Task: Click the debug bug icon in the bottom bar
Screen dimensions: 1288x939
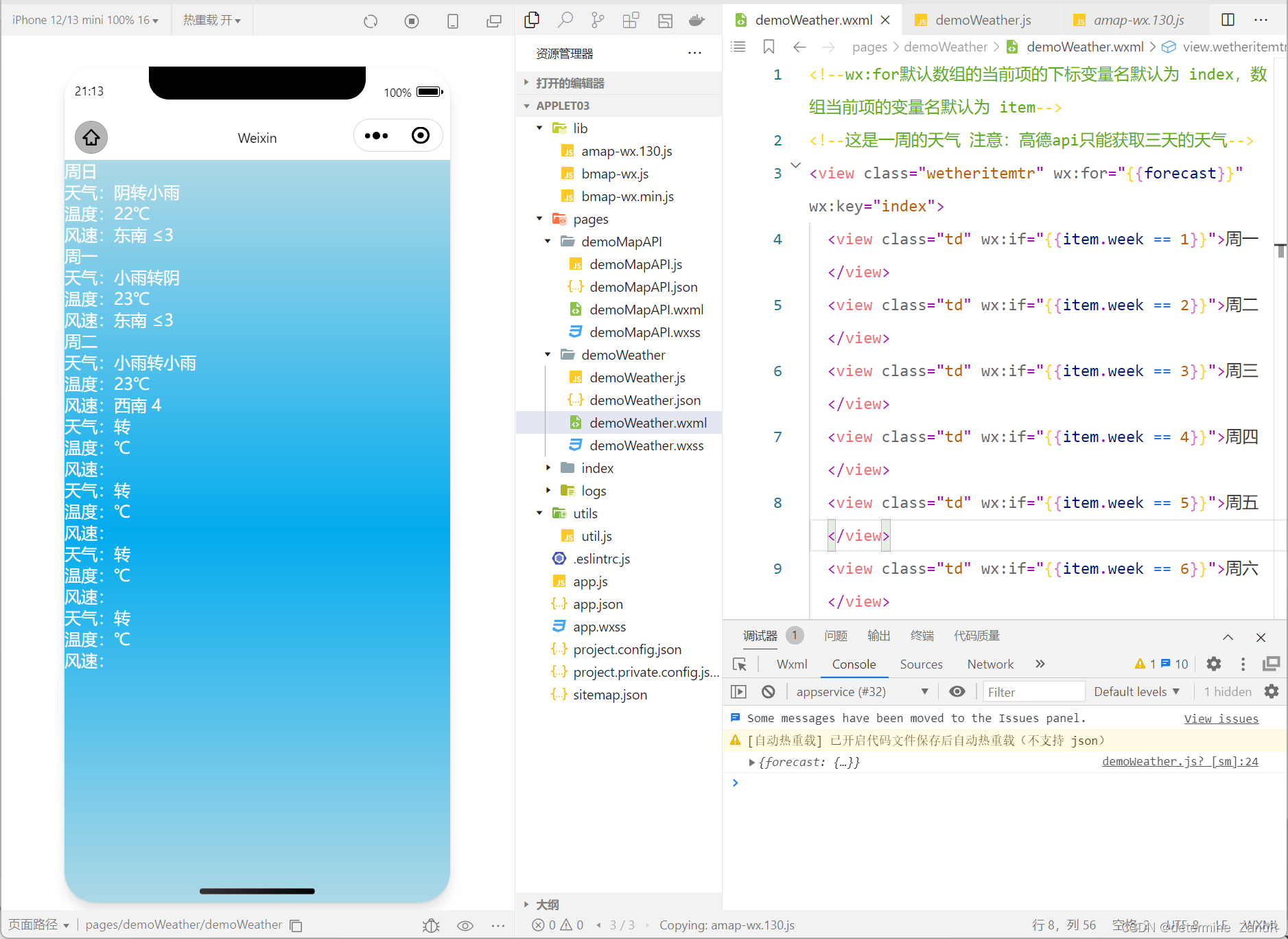Action: coord(431,926)
